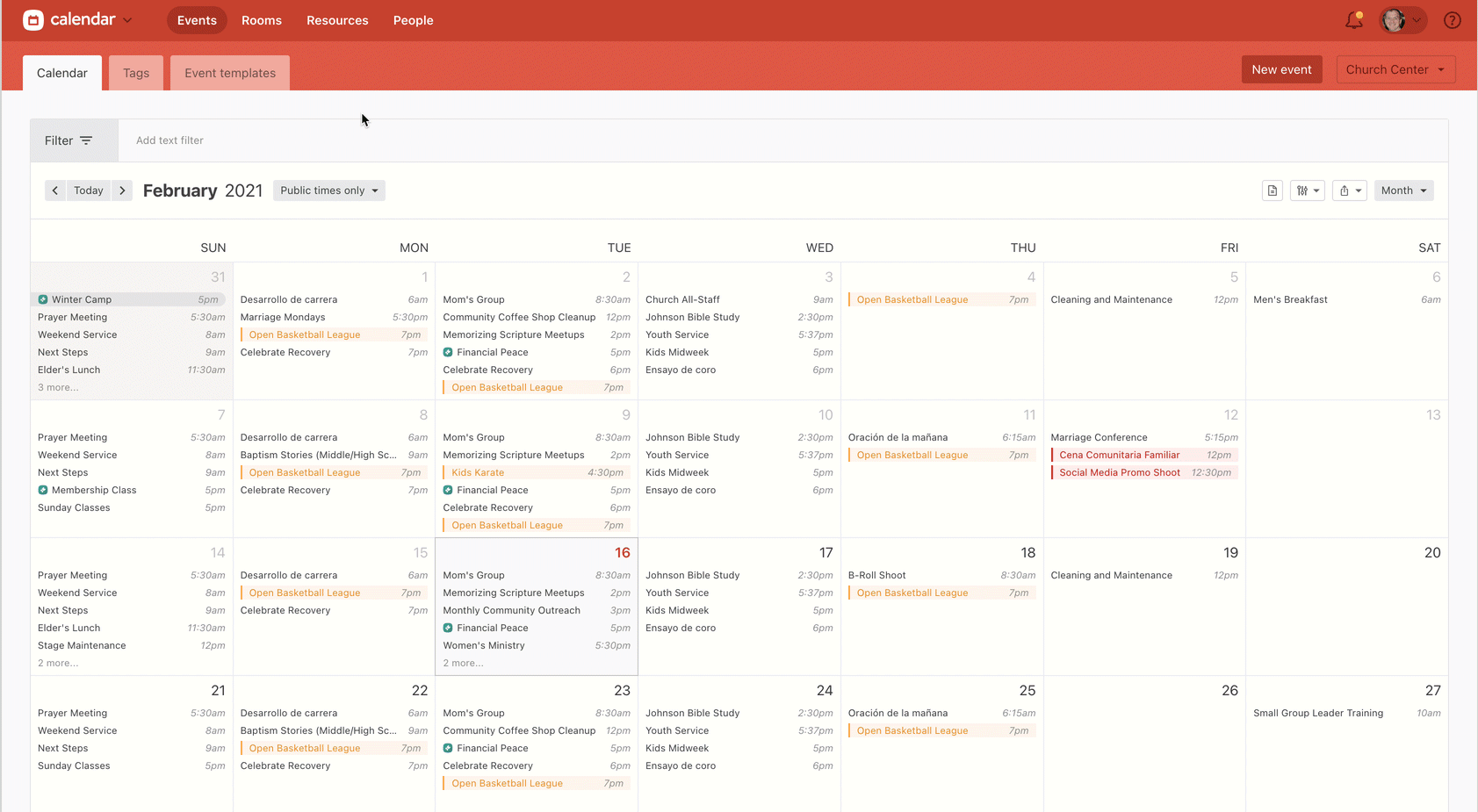
Task: Open the share/export icon menu
Action: click(x=1349, y=190)
